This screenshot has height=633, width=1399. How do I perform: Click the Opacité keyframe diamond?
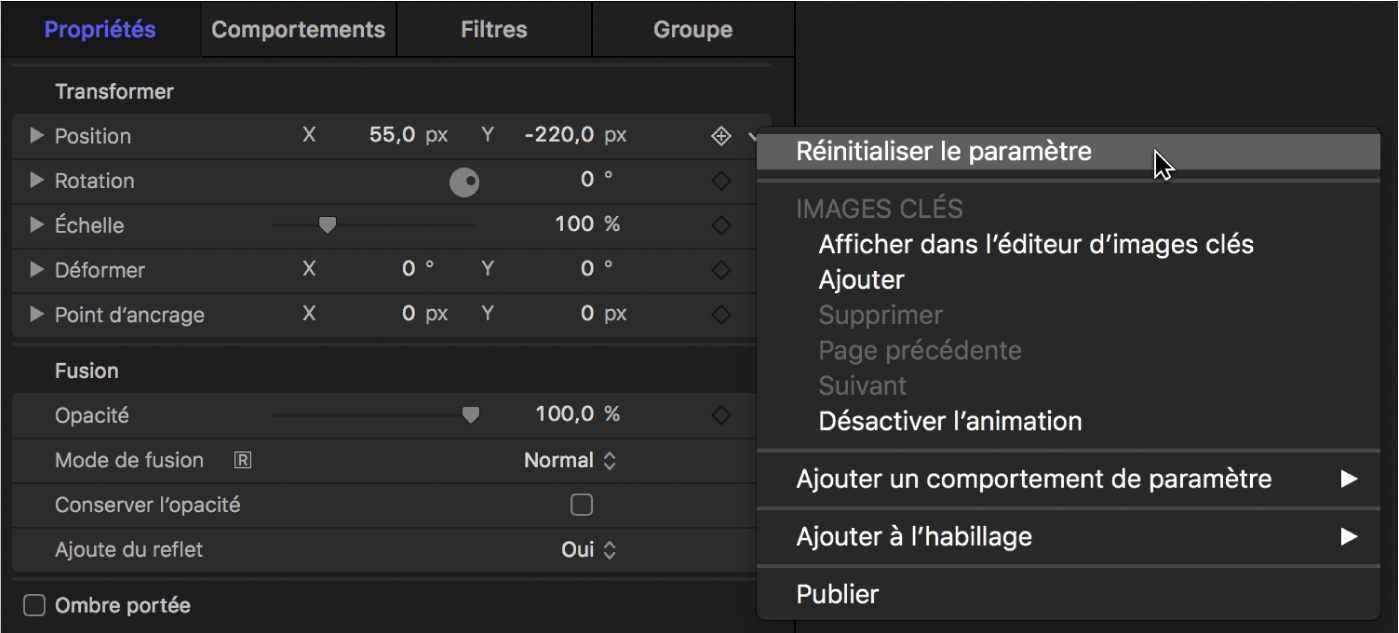tap(720, 415)
